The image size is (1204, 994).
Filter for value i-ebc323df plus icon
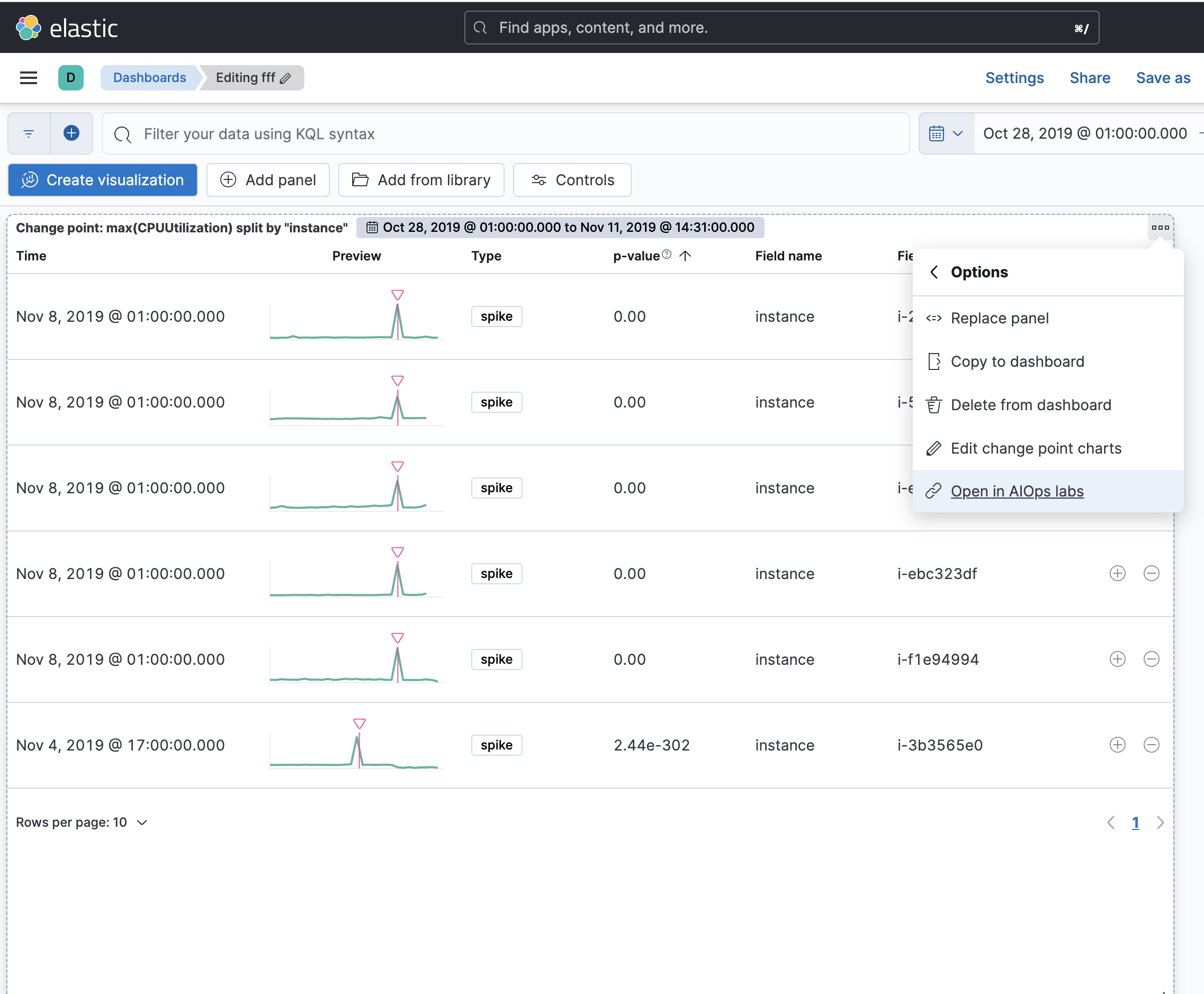1118,573
